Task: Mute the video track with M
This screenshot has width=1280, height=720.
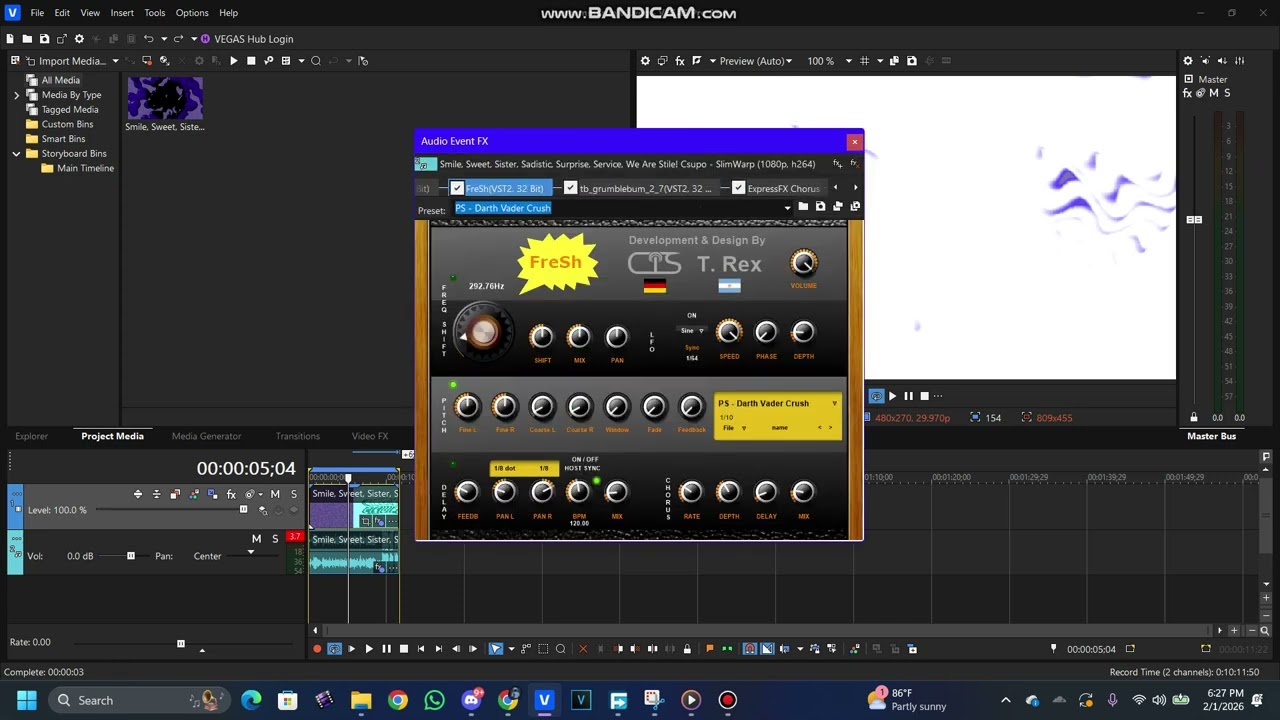Action: (275, 494)
